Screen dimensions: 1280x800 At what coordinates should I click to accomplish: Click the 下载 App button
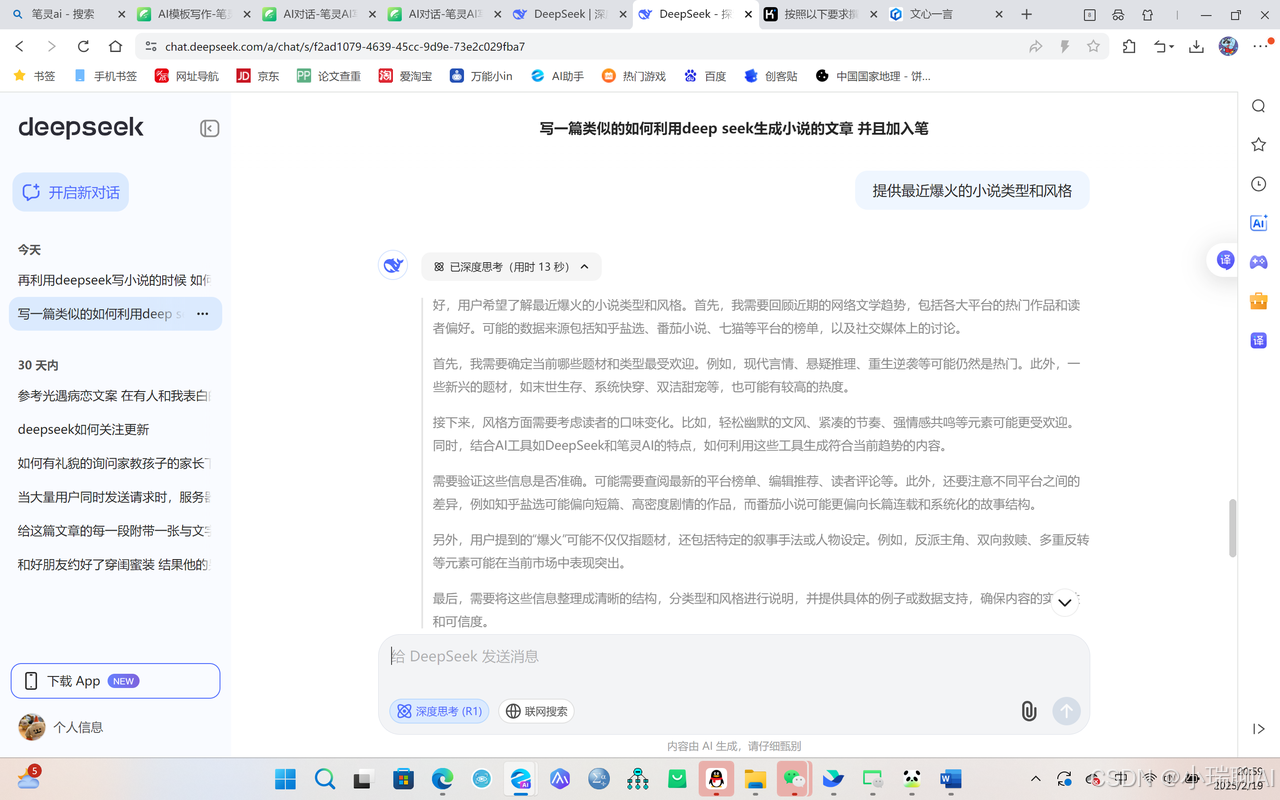point(115,681)
